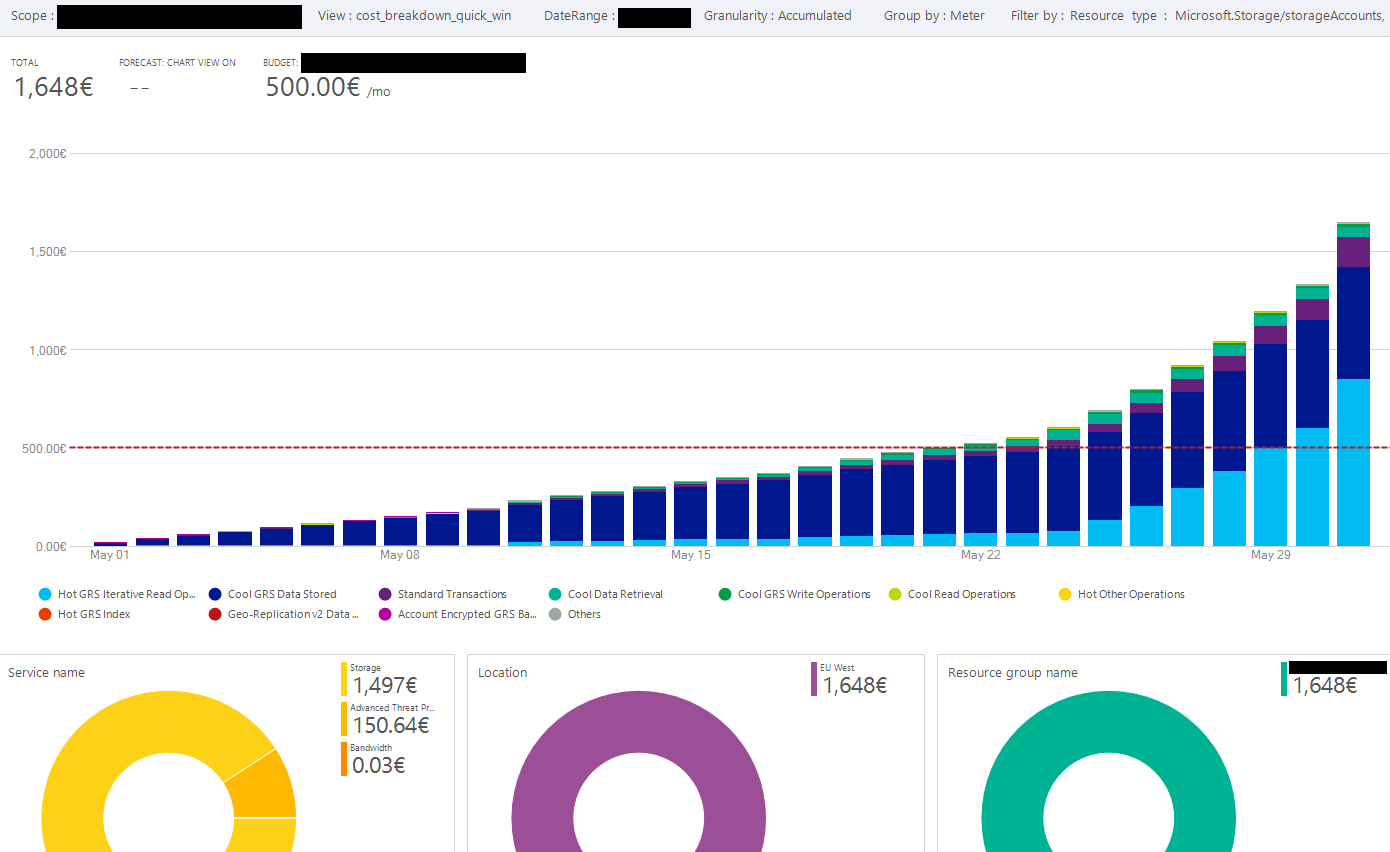Click the Location card title
The width and height of the screenshot is (1390, 852).
pos(502,673)
